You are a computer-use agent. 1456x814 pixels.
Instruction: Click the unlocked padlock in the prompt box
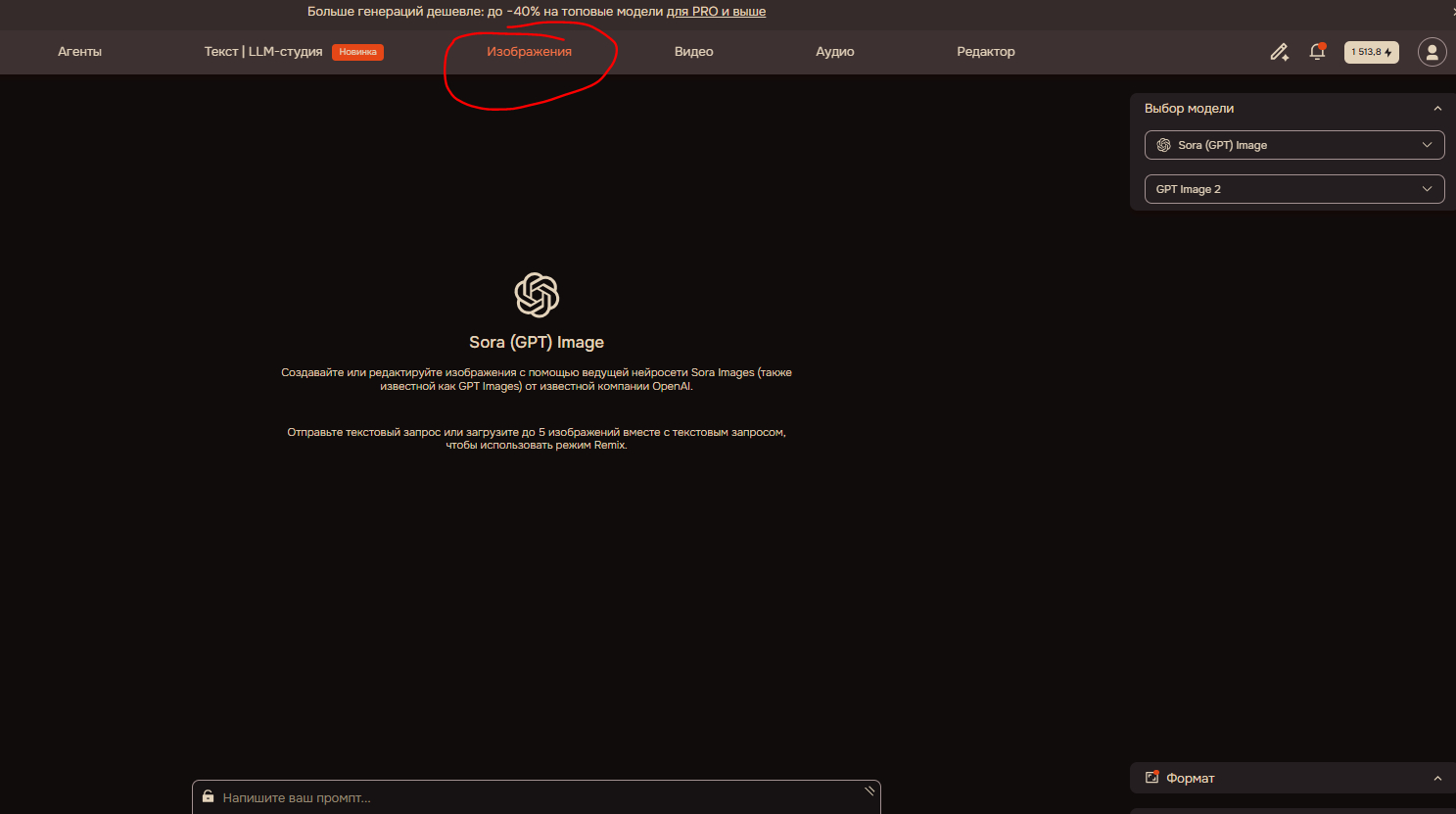[x=208, y=796]
